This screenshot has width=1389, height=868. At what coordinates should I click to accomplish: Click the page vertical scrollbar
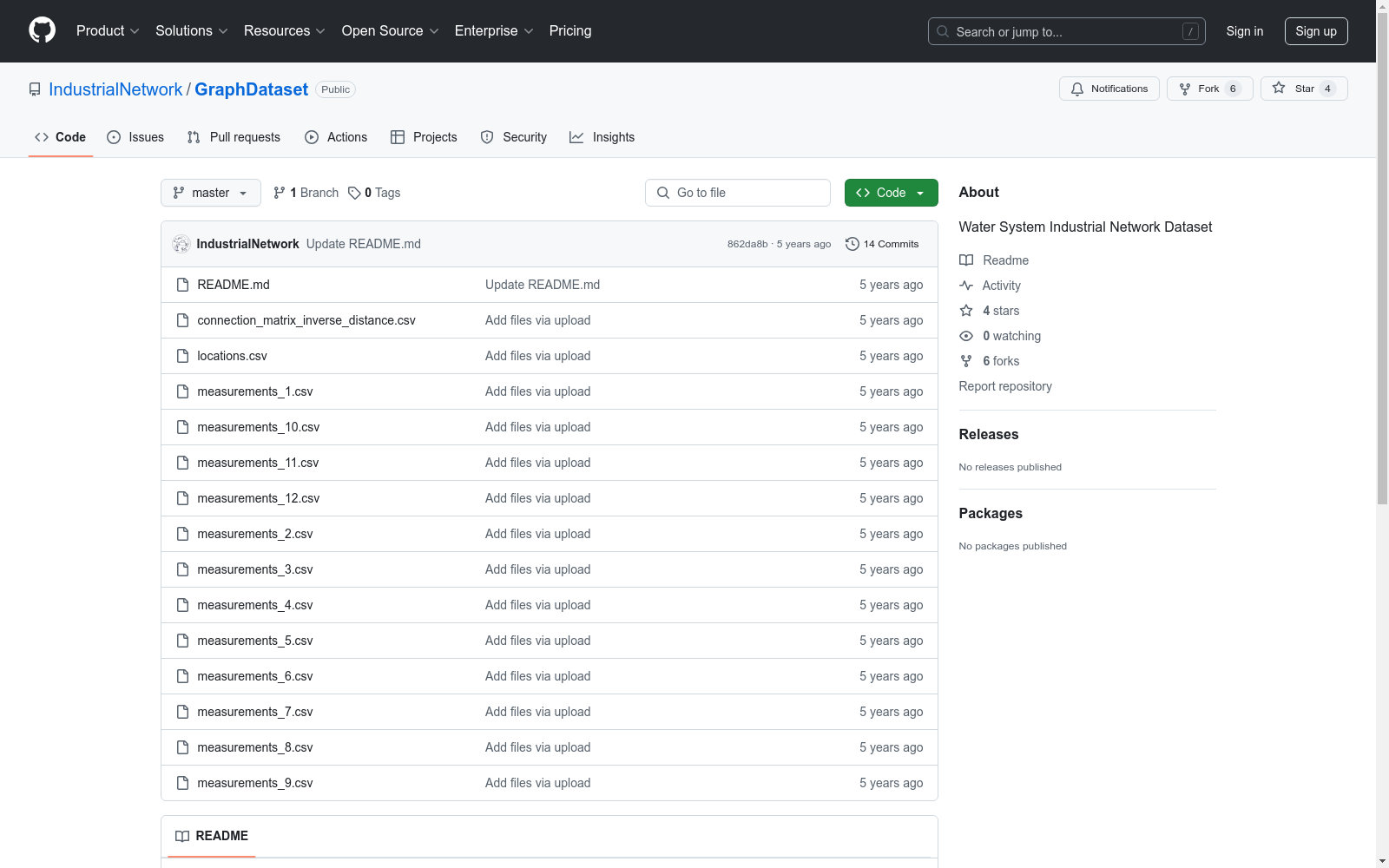pyautogui.click(x=1382, y=260)
